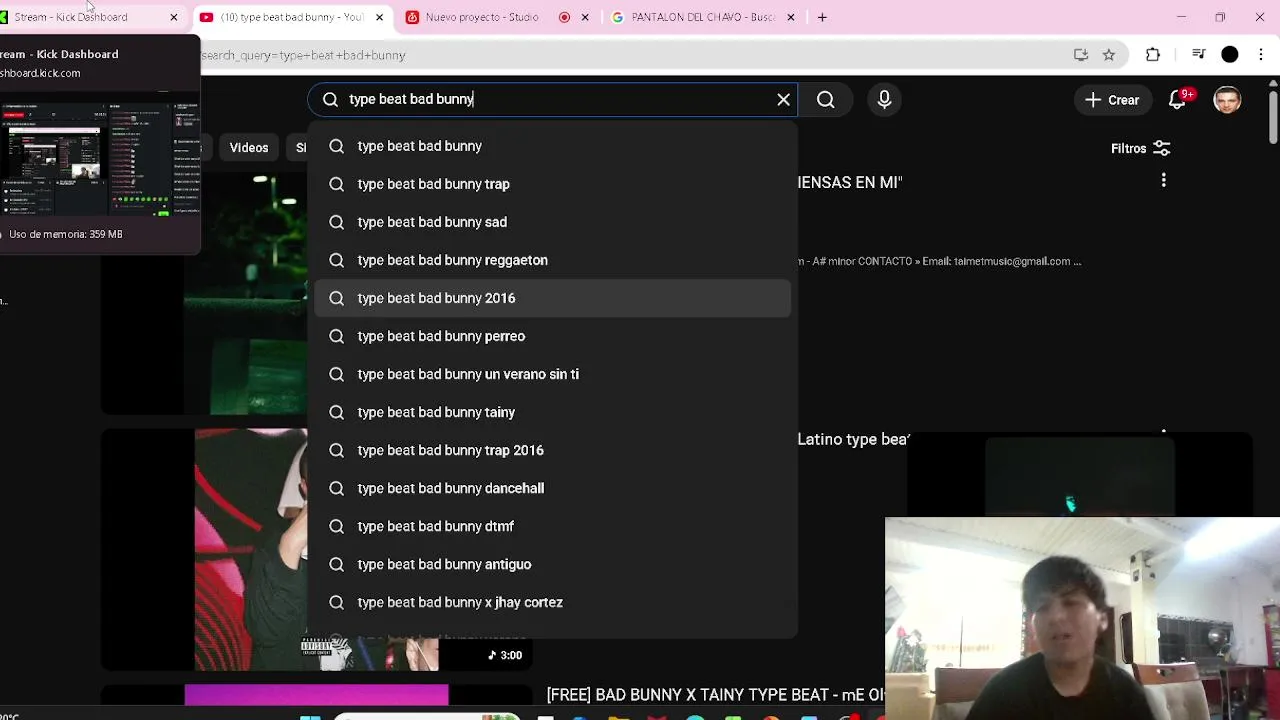This screenshot has width=1280, height=720.
Task: Open options for 'IENSAS EN MI' video
Action: click(x=1163, y=180)
